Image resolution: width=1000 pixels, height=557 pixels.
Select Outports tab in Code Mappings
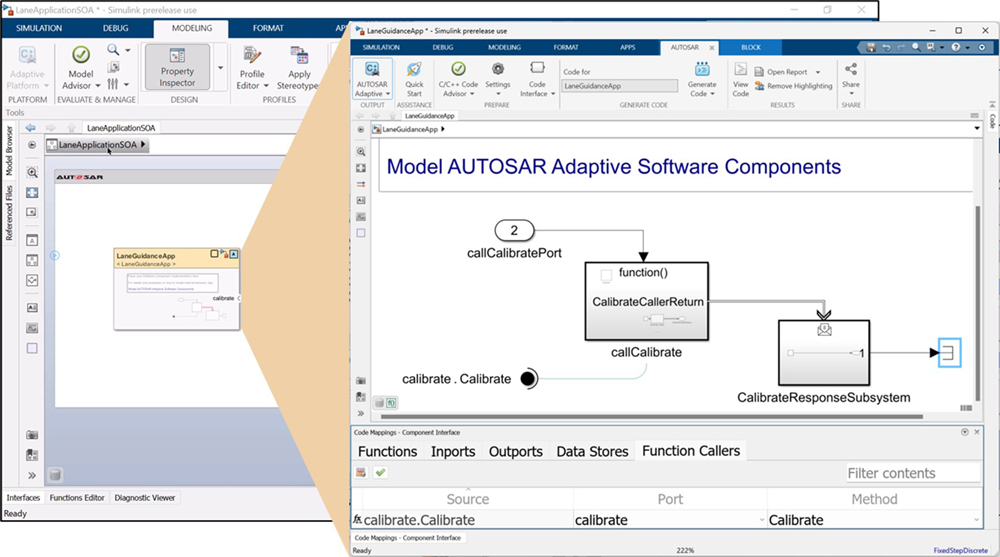[515, 452]
